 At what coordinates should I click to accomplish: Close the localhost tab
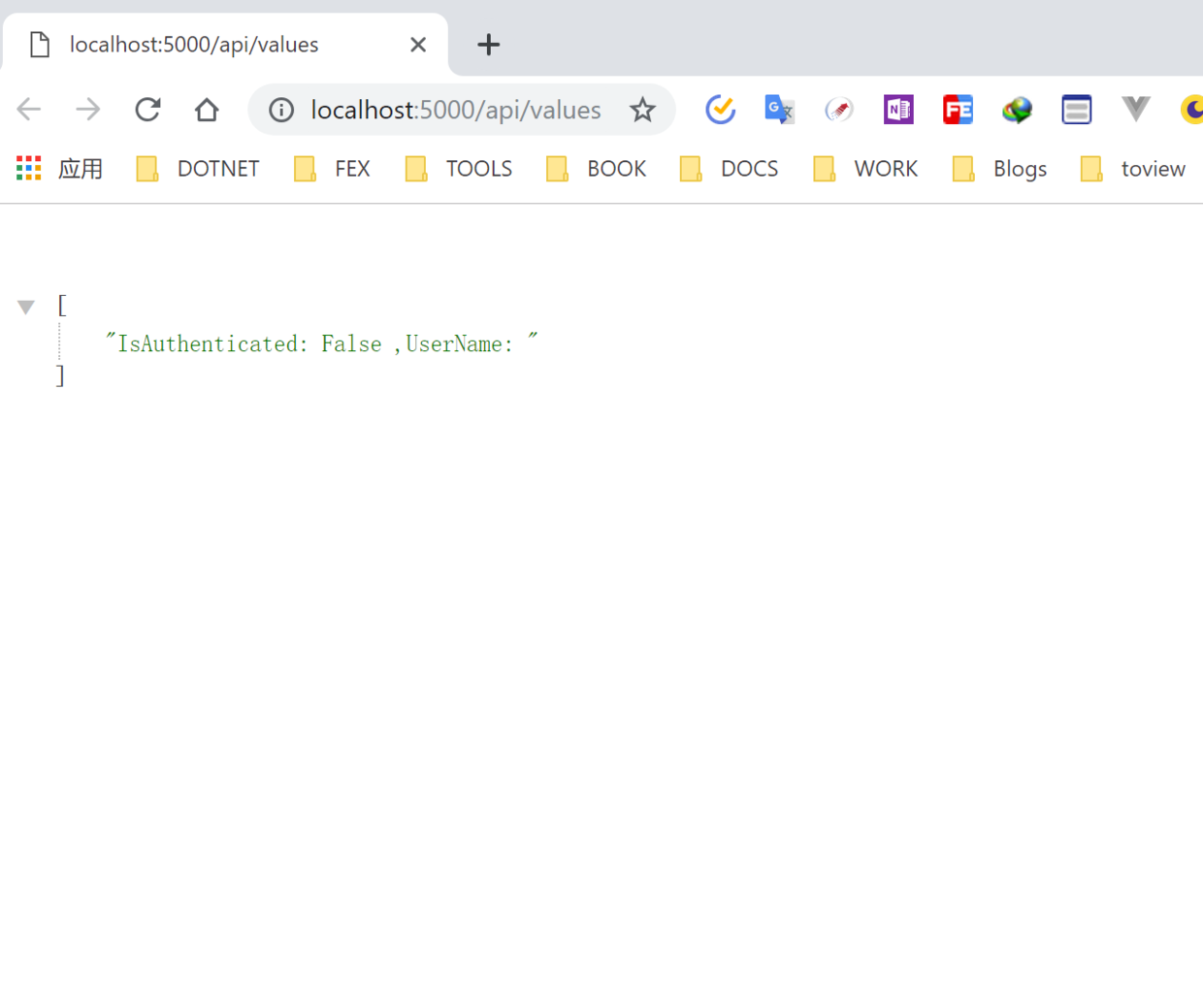(x=418, y=45)
